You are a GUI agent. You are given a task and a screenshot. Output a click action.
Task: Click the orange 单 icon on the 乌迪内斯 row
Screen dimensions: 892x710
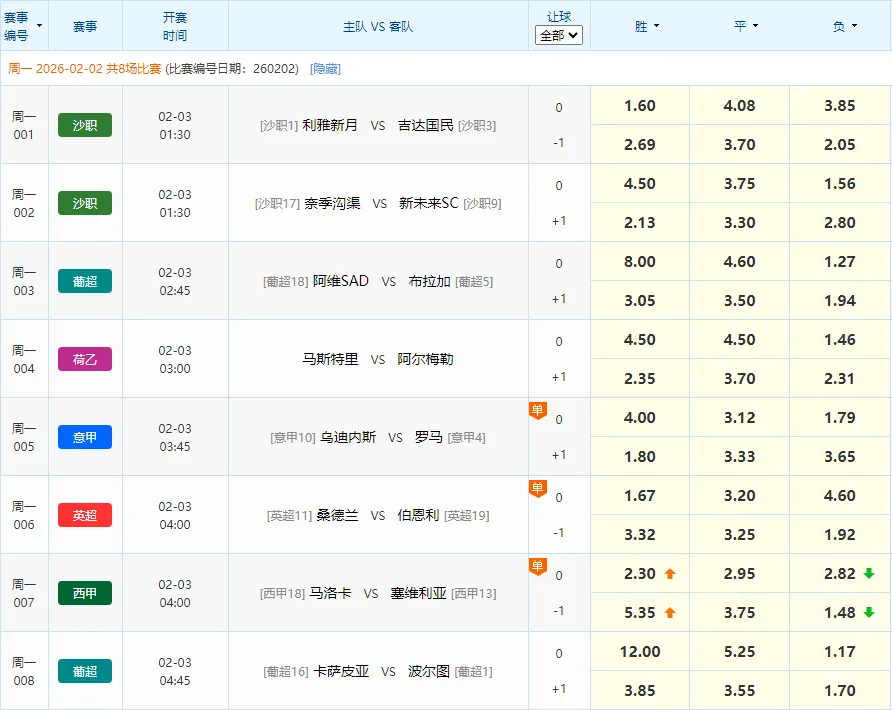click(538, 408)
